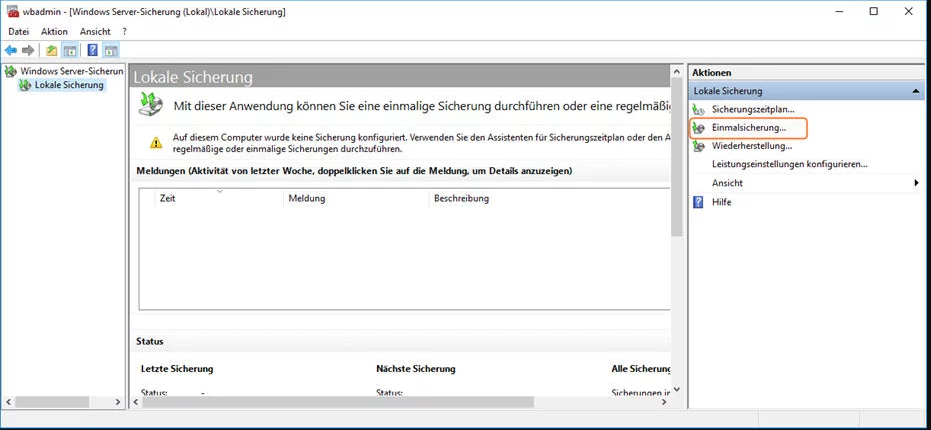
Task: Open the Datei menu
Action: point(18,31)
